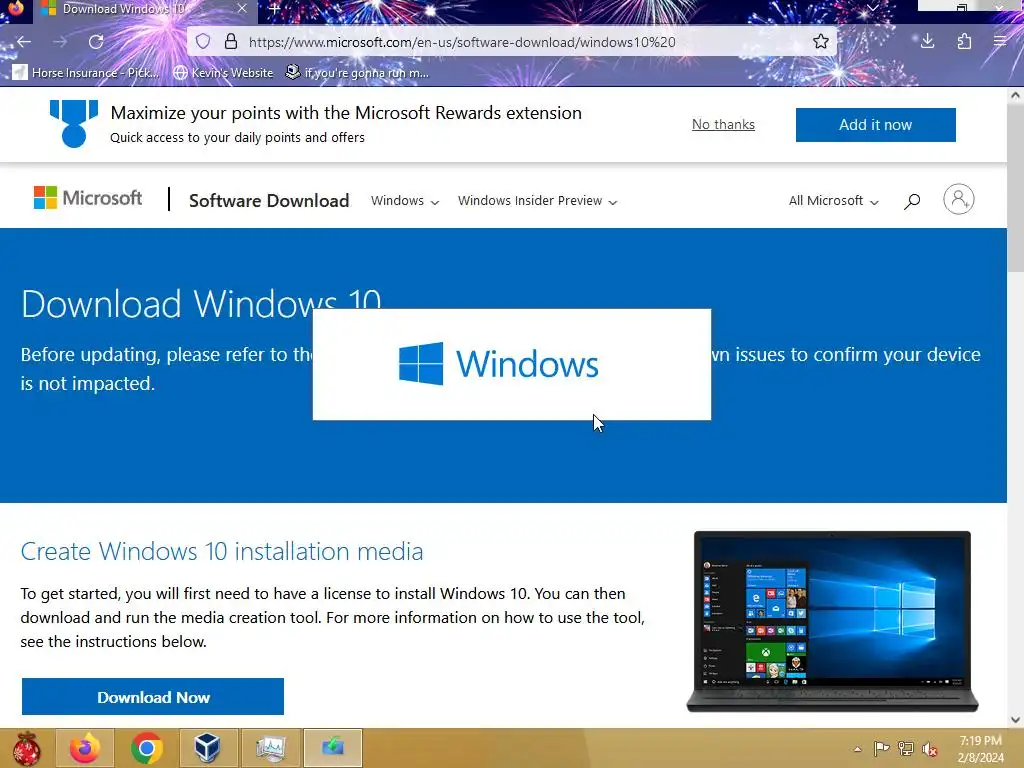Click the page scroll up arrow
1024x768 pixels.
1015,95
